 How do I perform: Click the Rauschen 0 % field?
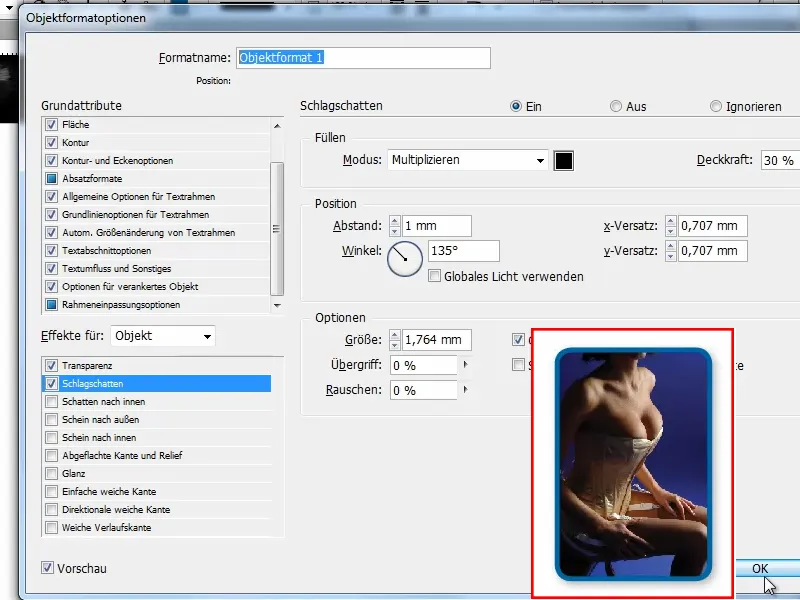(423, 390)
